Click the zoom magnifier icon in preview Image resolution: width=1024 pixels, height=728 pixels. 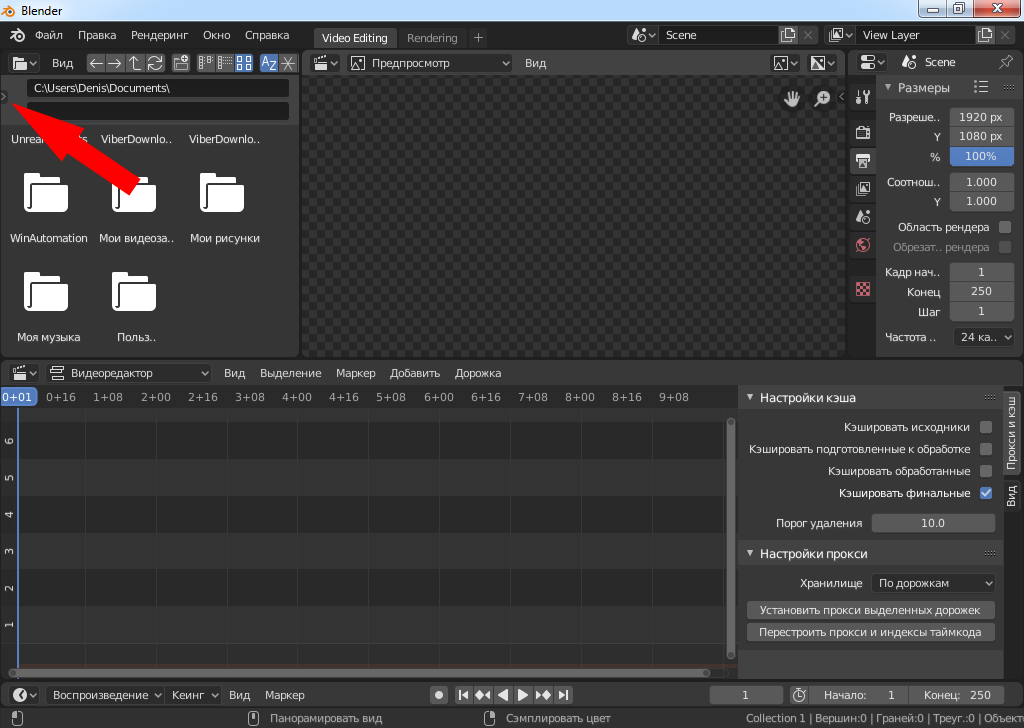tap(822, 98)
